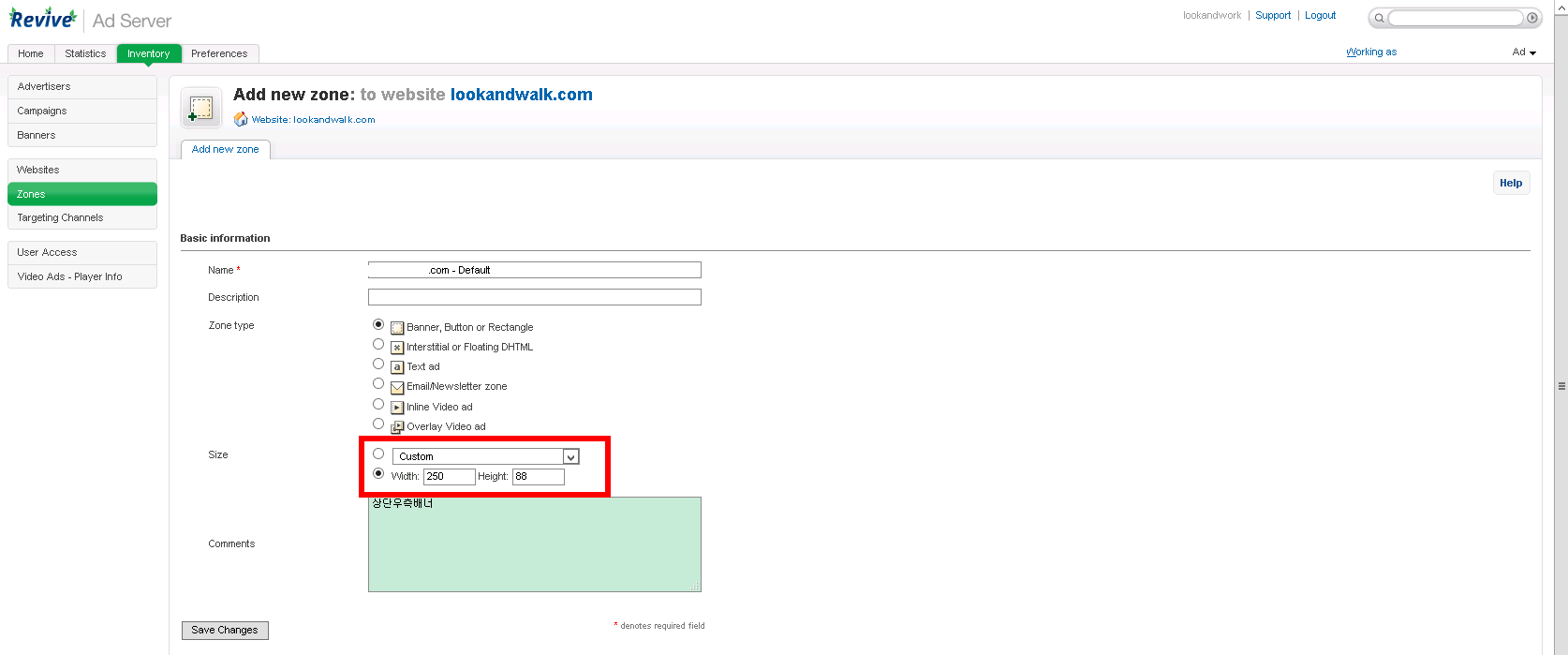Click the scrollbar up arrow

click(x=1561, y=6)
